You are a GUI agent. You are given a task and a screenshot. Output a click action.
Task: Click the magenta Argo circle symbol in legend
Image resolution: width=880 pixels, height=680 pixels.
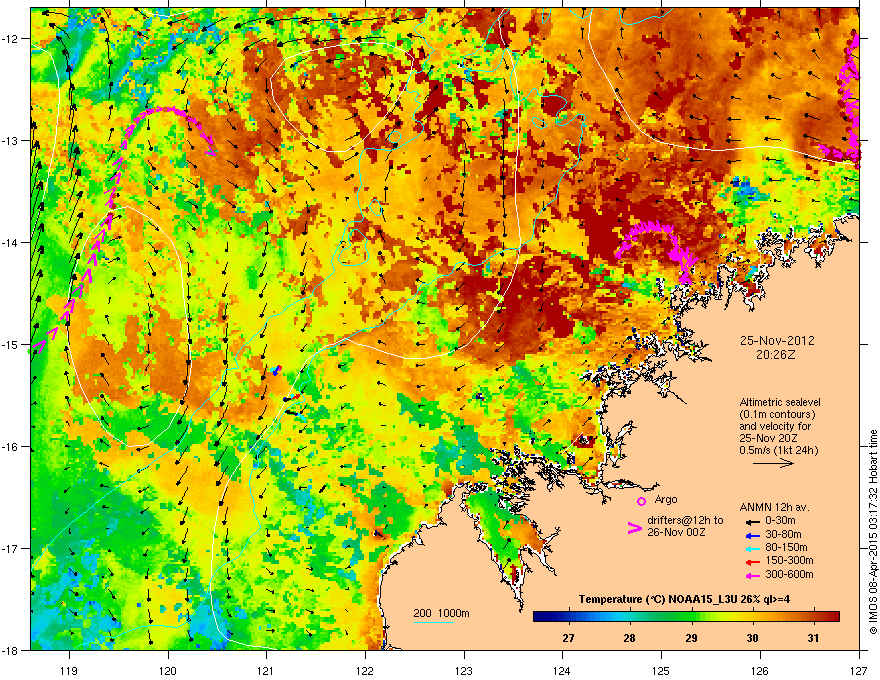click(x=641, y=501)
